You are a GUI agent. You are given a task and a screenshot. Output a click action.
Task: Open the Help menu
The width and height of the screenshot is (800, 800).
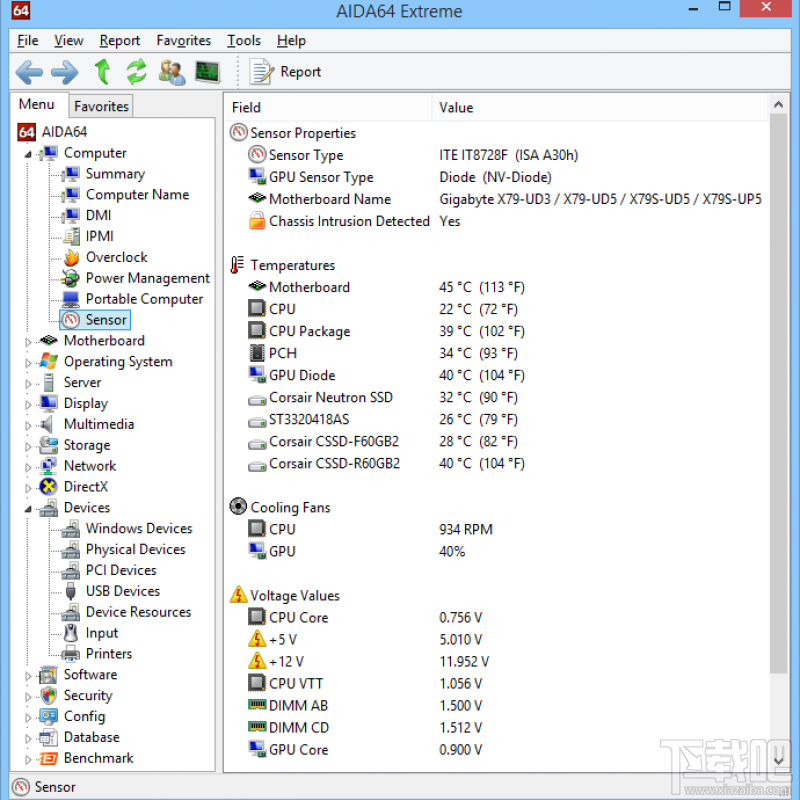point(291,40)
